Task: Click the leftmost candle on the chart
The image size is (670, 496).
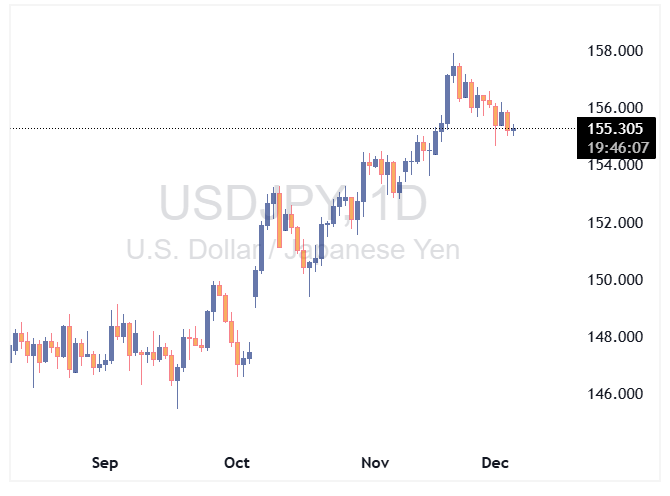Action: (x=11, y=350)
